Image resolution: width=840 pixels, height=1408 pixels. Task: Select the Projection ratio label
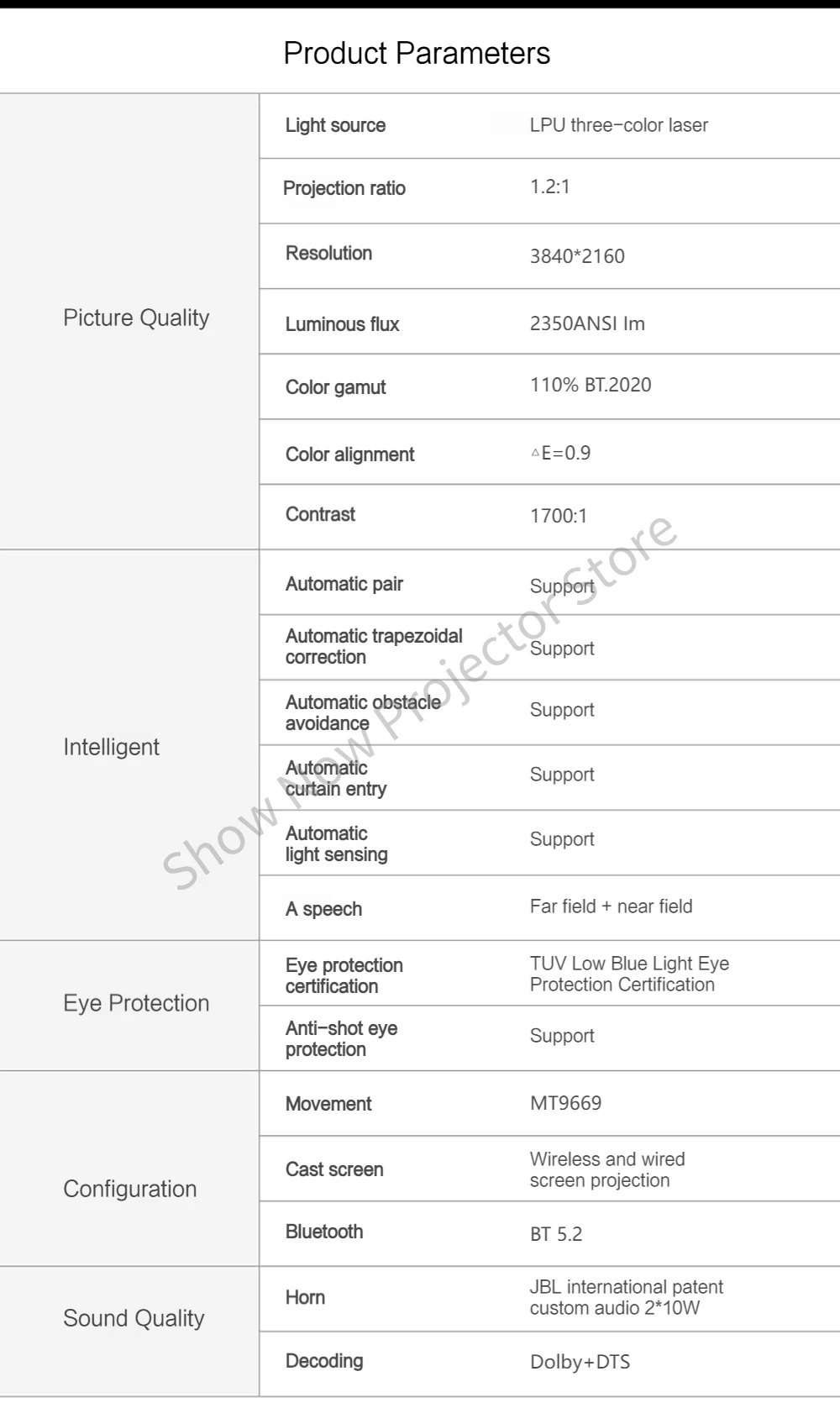(344, 188)
